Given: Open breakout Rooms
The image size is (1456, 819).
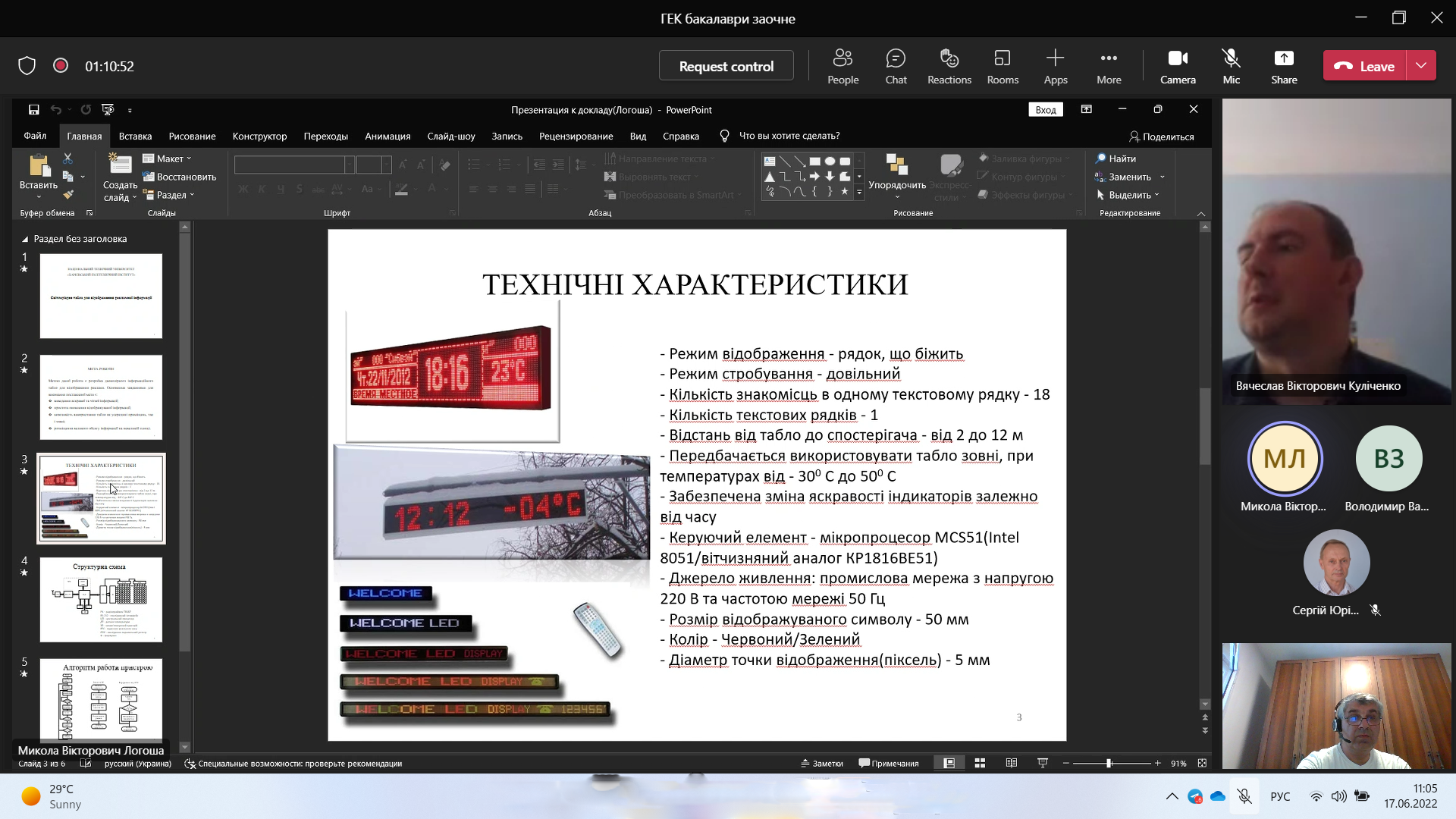Looking at the screenshot, I should click(x=1003, y=66).
